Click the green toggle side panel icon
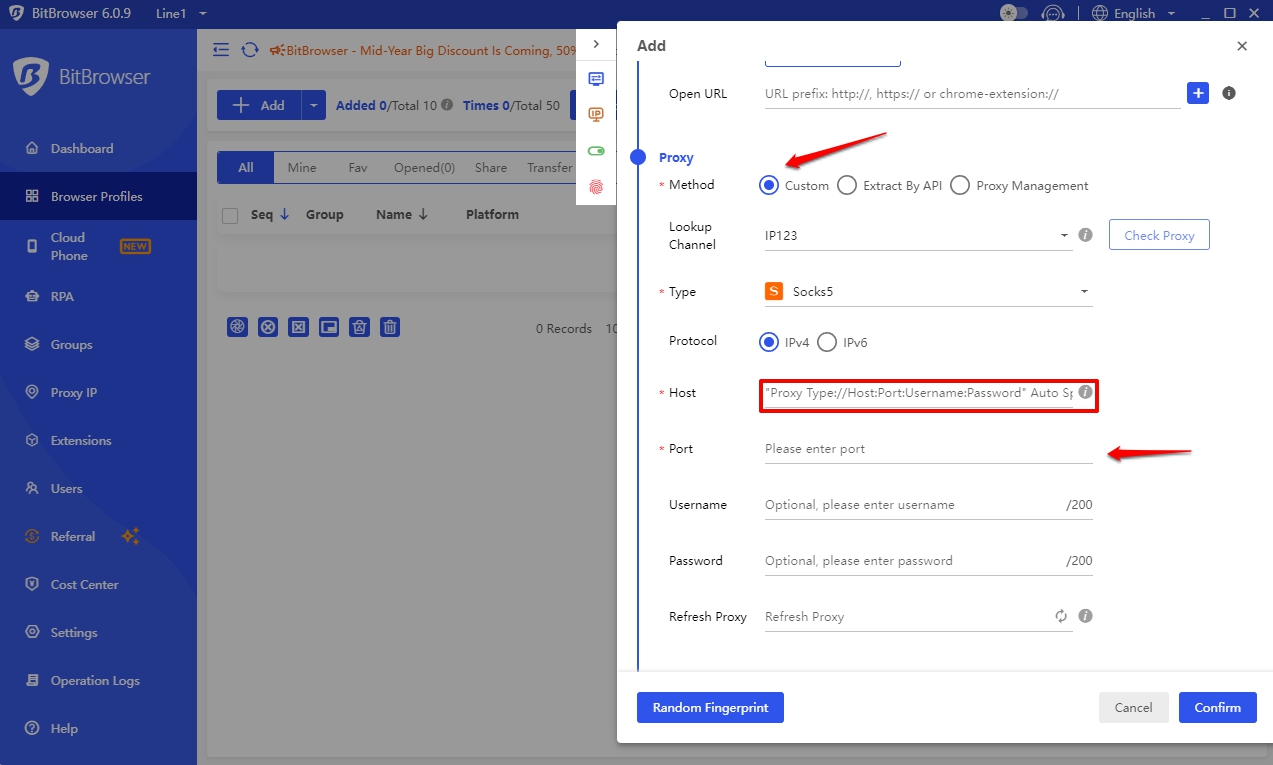This screenshot has height=765, width=1273. 596,151
